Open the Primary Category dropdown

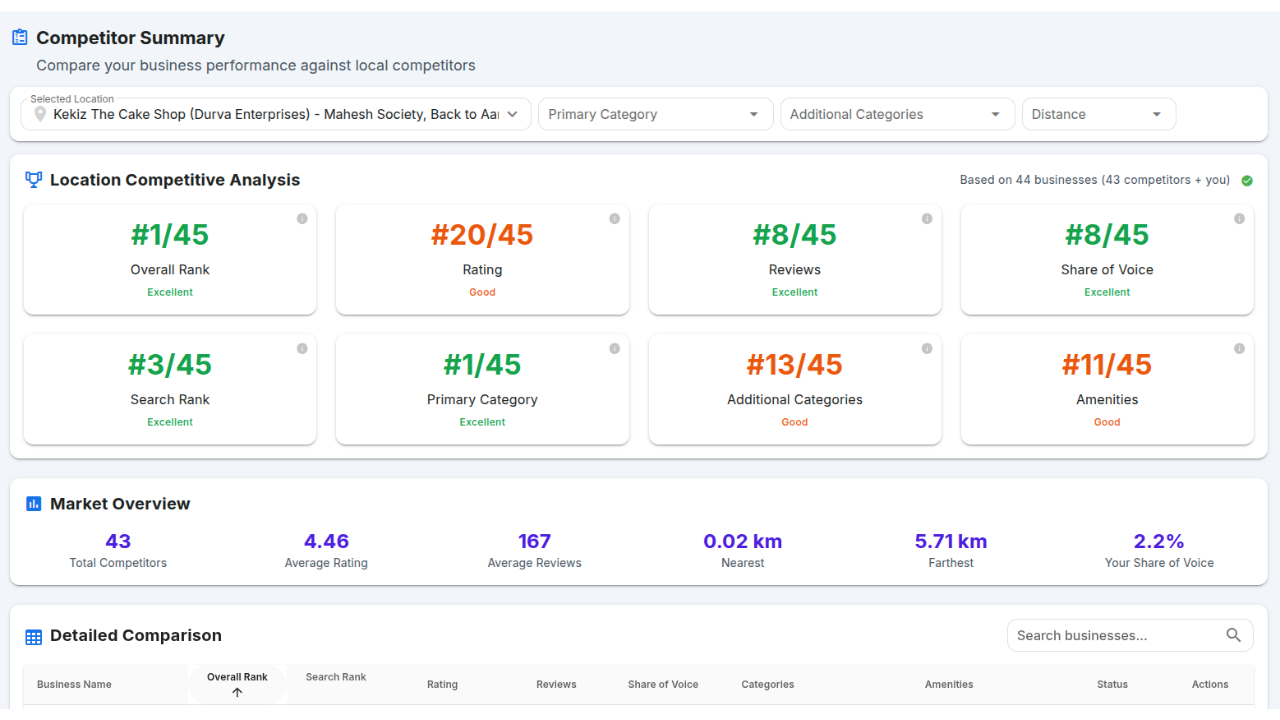click(x=655, y=114)
